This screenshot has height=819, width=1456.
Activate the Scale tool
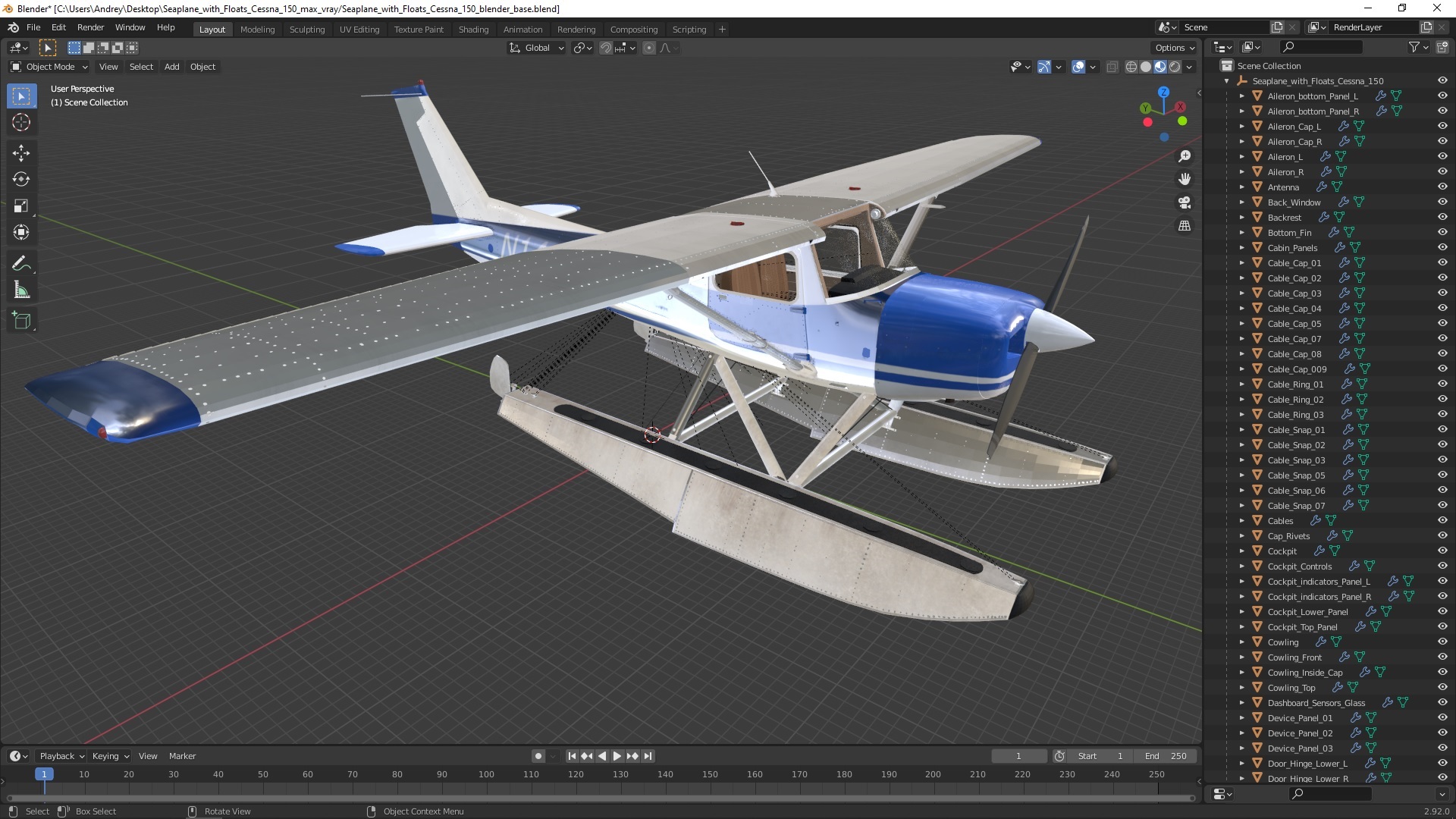pos(21,206)
